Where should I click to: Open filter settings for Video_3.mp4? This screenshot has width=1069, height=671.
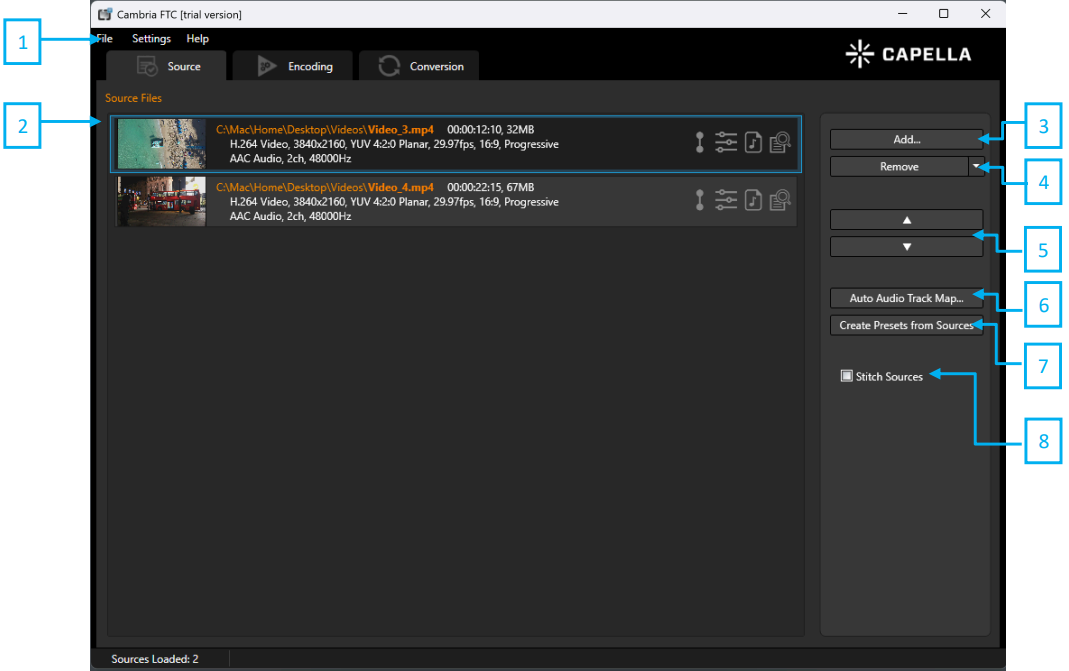(x=726, y=142)
